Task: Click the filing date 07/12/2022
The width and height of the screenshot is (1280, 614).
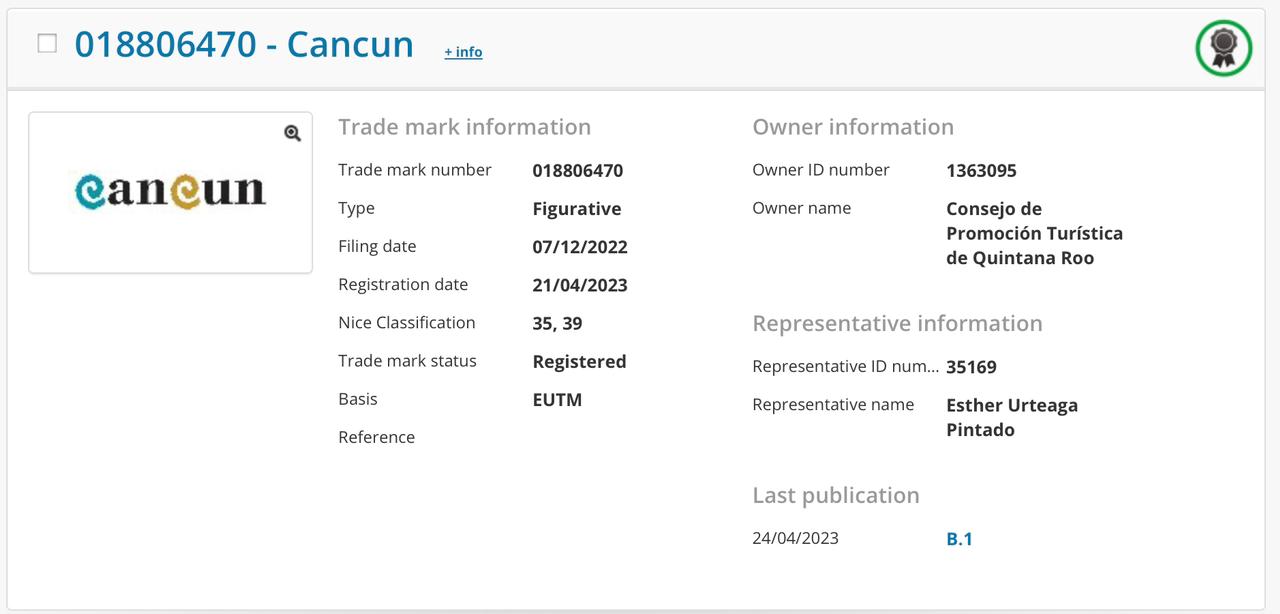Action: 580,247
